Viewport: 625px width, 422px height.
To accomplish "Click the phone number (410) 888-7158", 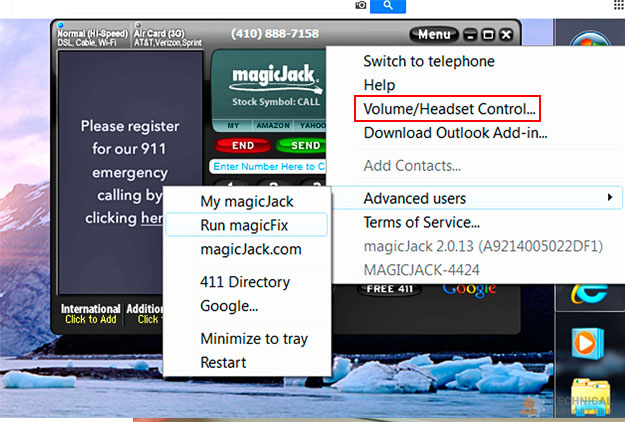I will tap(275, 33).
